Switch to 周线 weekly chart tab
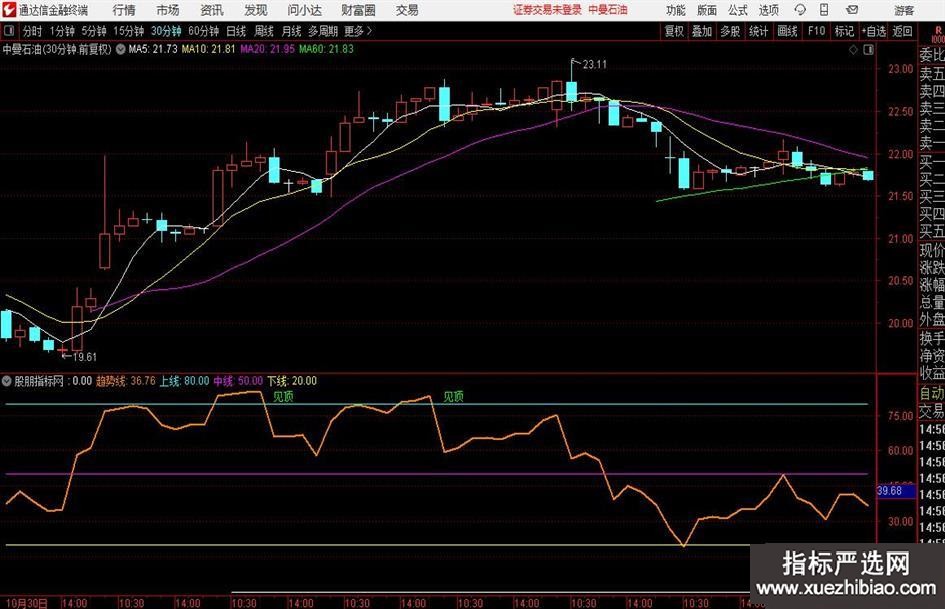 click(x=264, y=31)
